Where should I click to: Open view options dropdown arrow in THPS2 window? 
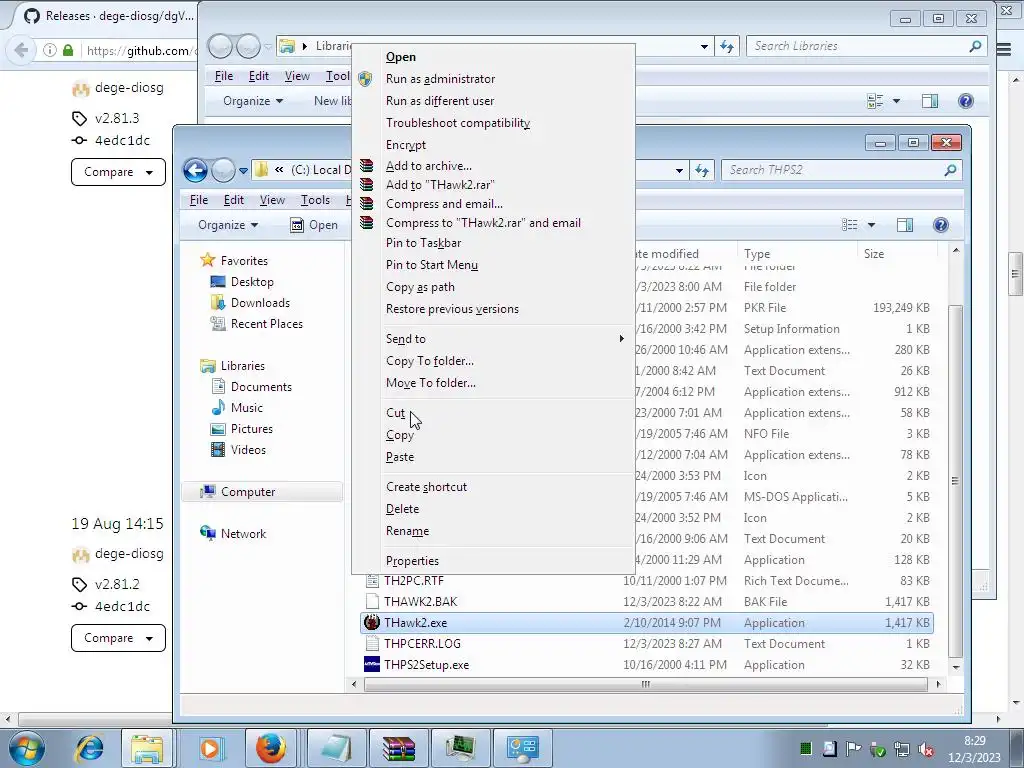(x=871, y=225)
